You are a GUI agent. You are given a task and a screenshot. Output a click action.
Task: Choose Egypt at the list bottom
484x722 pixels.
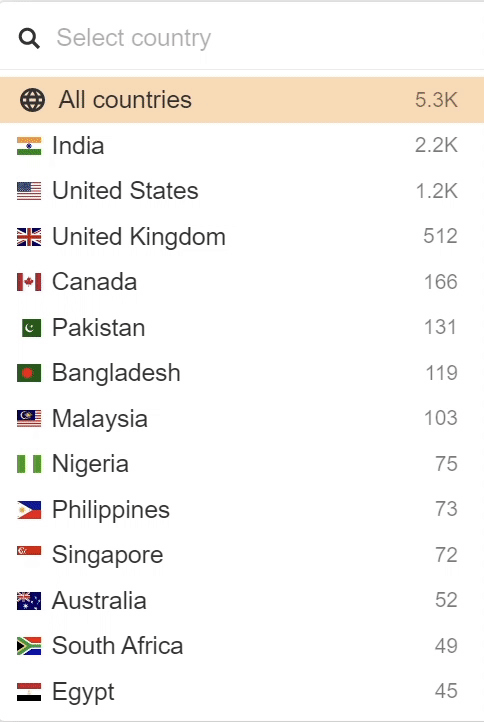242,691
